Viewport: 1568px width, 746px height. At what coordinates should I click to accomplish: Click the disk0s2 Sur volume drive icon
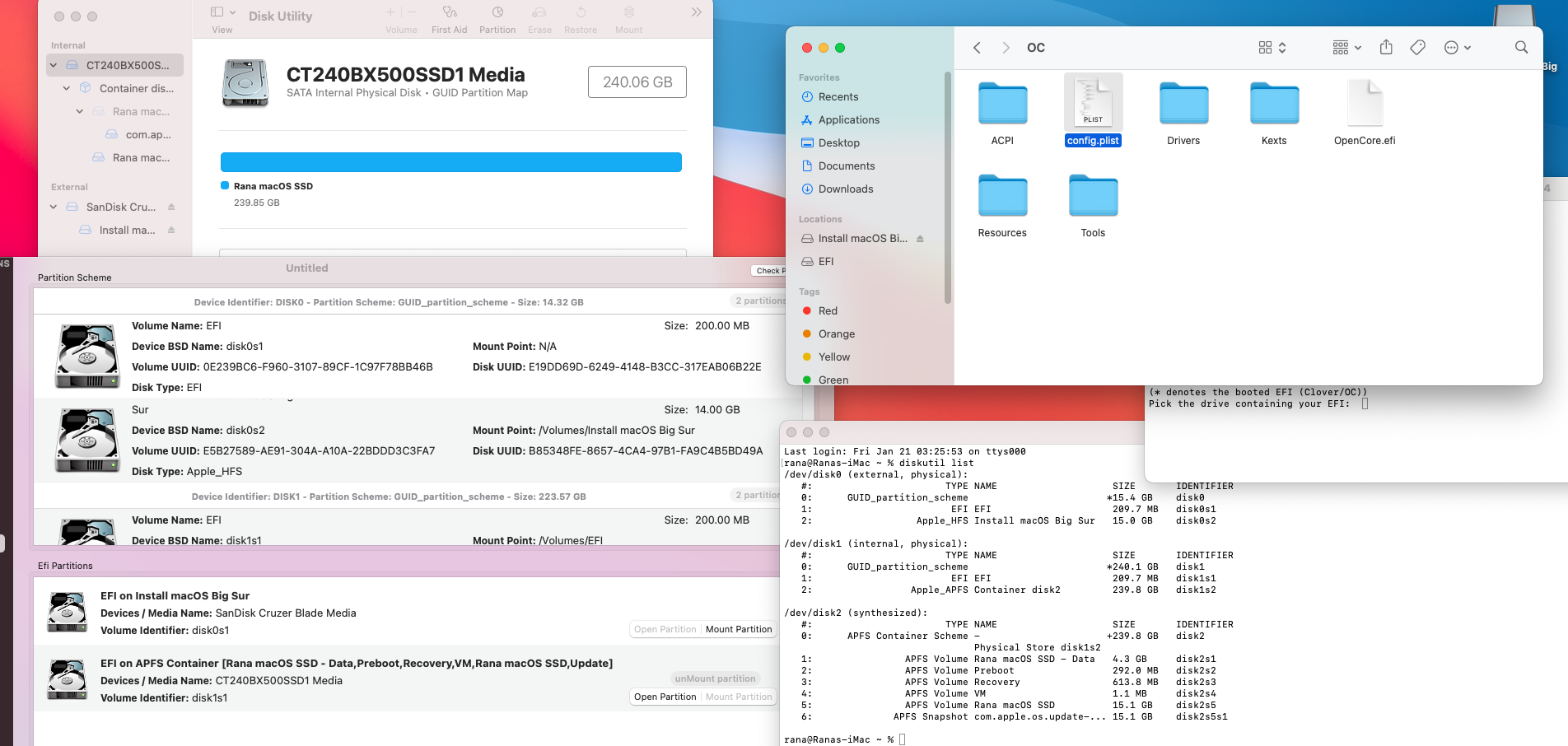coord(87,441)
